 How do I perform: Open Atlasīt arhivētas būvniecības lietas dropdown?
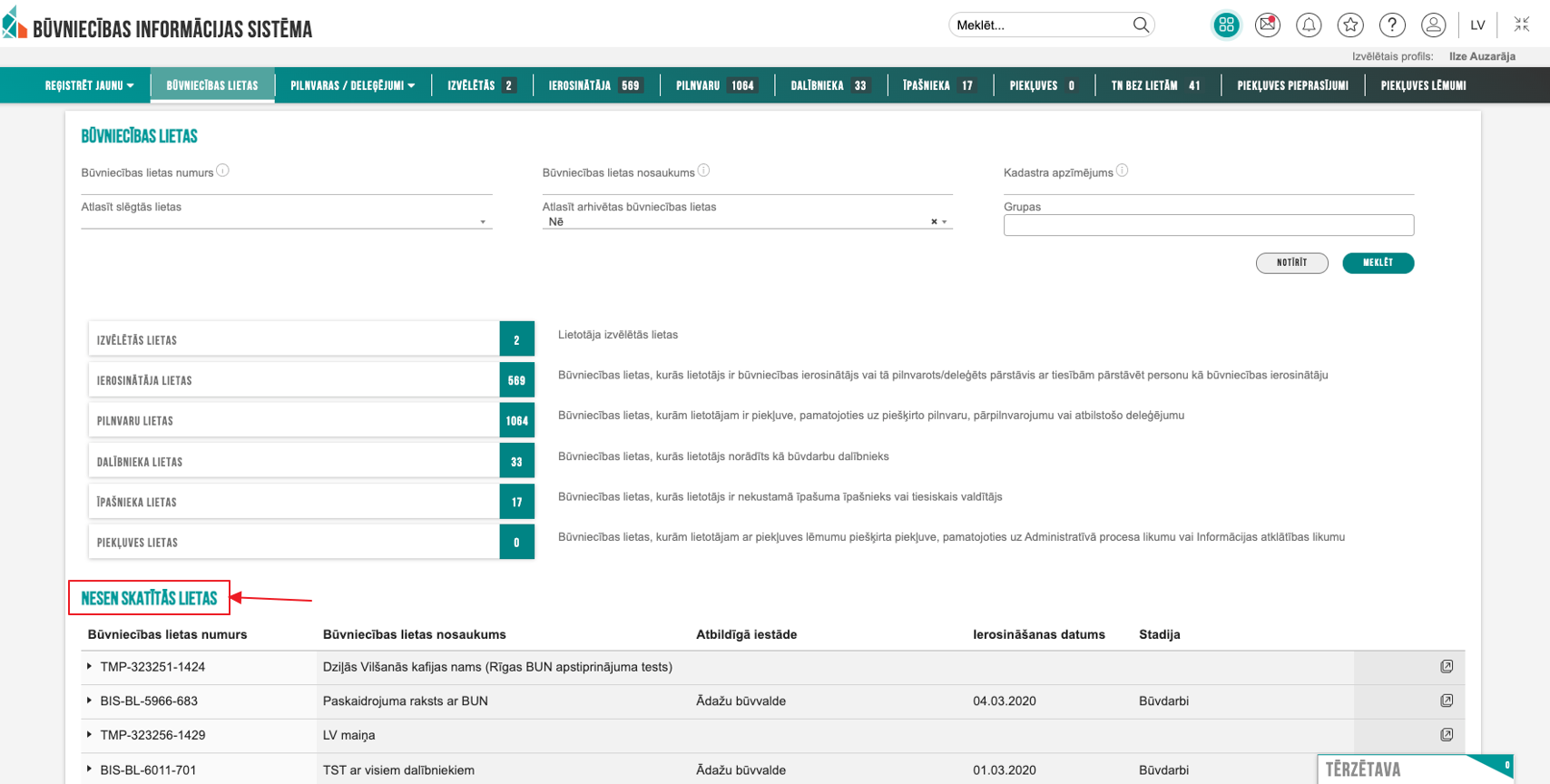click(748, 221)
